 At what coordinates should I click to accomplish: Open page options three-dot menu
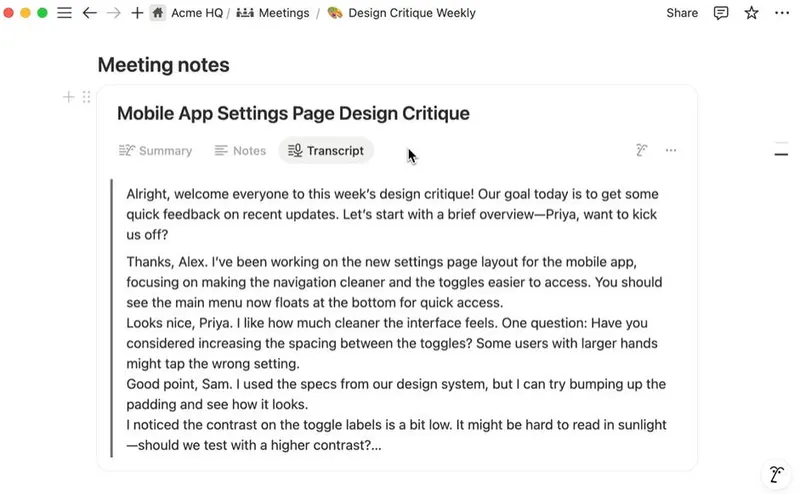[780, 13]
